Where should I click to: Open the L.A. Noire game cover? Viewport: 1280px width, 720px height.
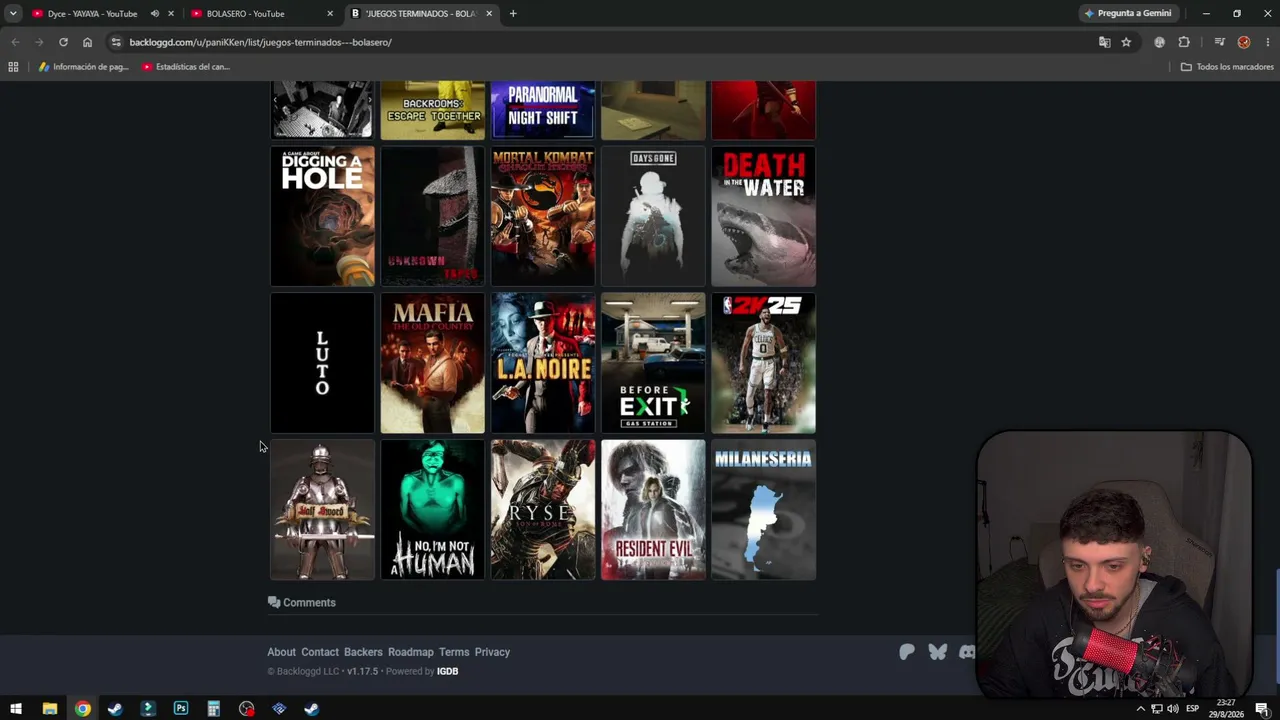543,363
